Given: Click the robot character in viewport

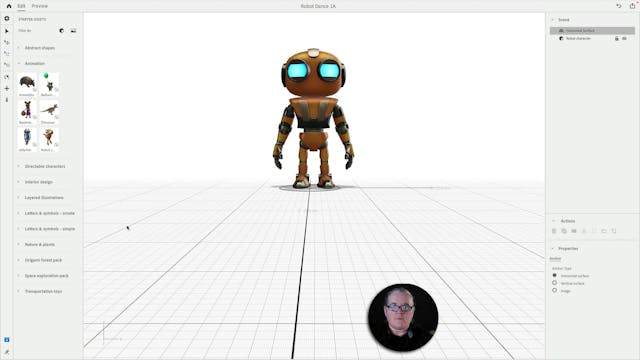Looking at the screenshot, I should tap(313, 118).
